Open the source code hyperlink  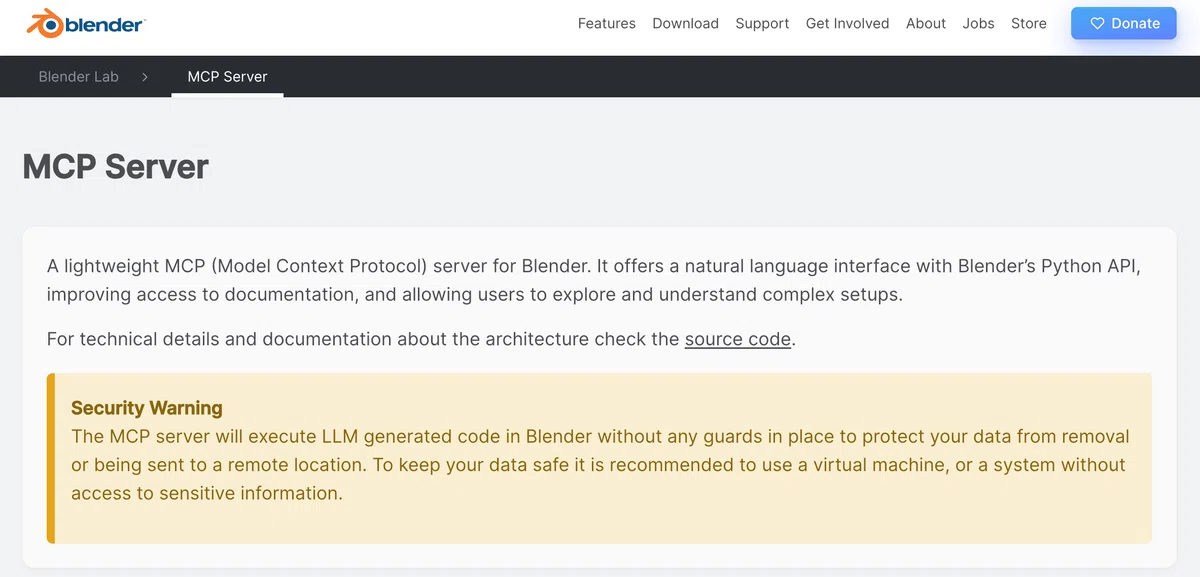click(x=738, y=339)
